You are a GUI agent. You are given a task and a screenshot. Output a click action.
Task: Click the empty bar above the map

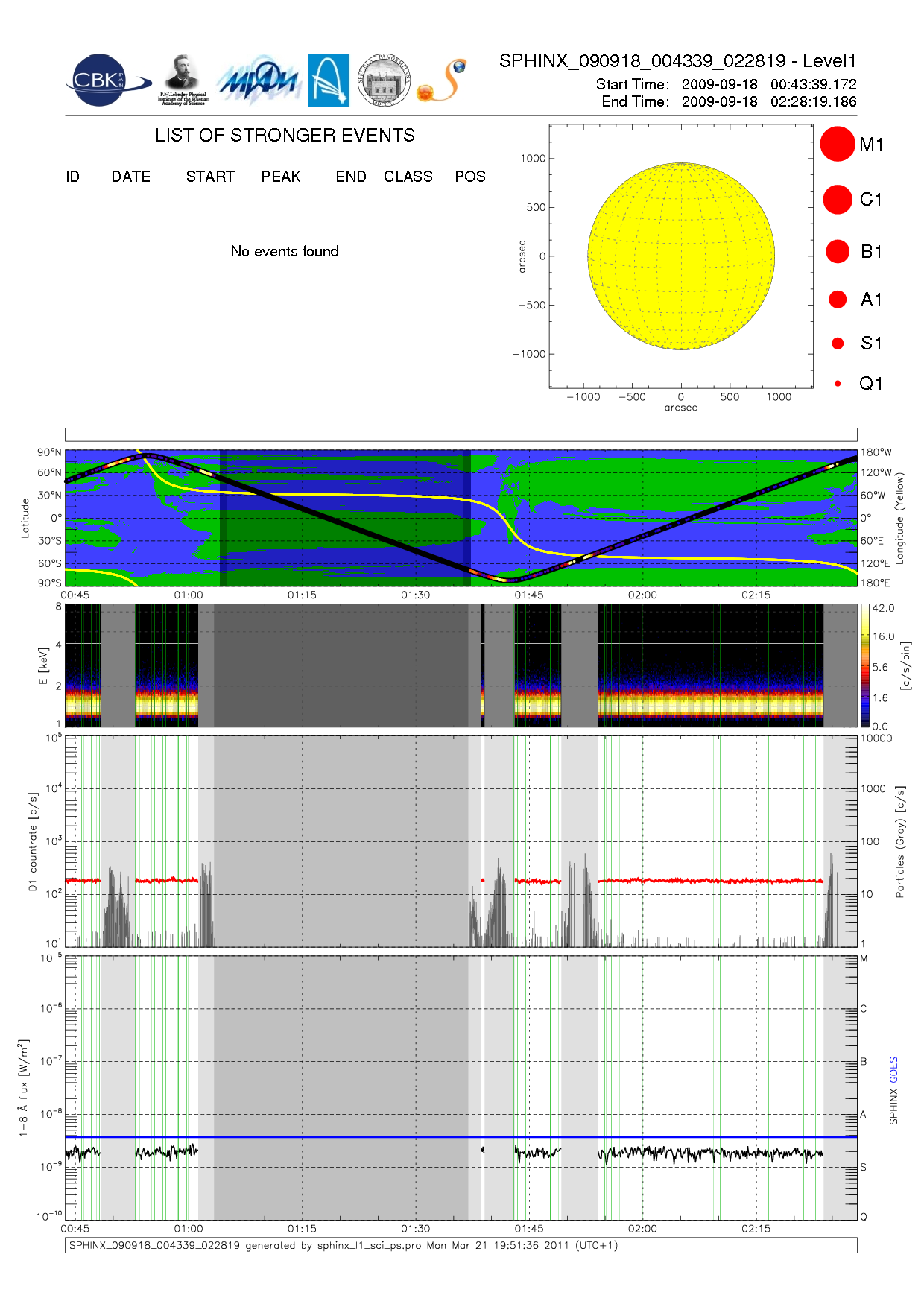click(x=461, y=434)
